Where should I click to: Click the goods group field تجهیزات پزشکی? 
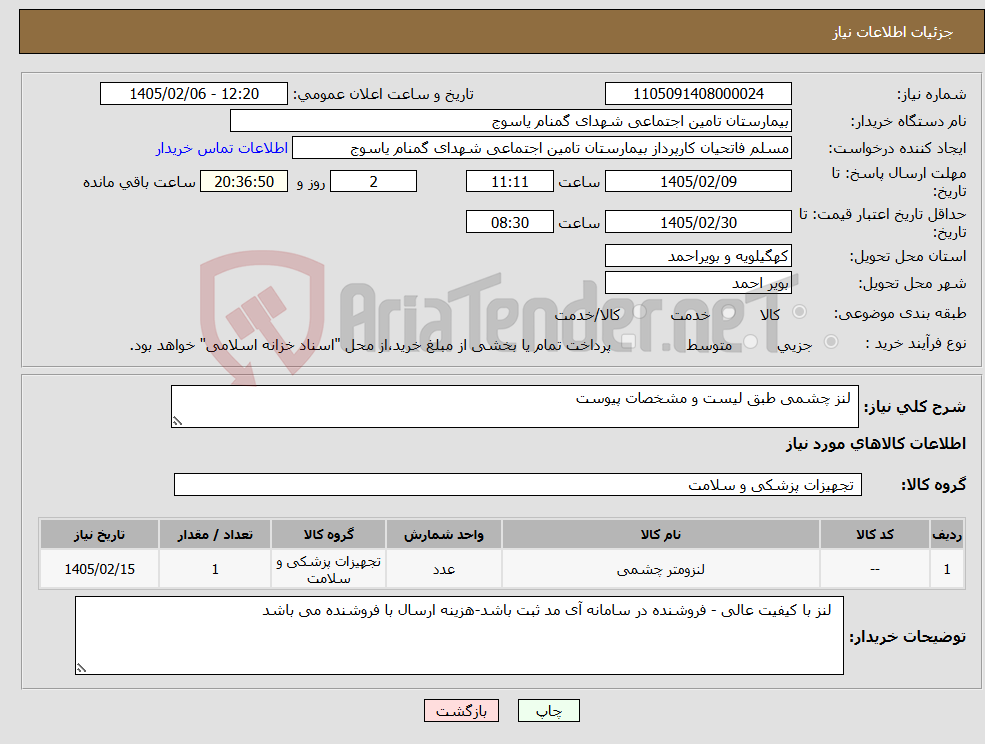pos(518,484)
